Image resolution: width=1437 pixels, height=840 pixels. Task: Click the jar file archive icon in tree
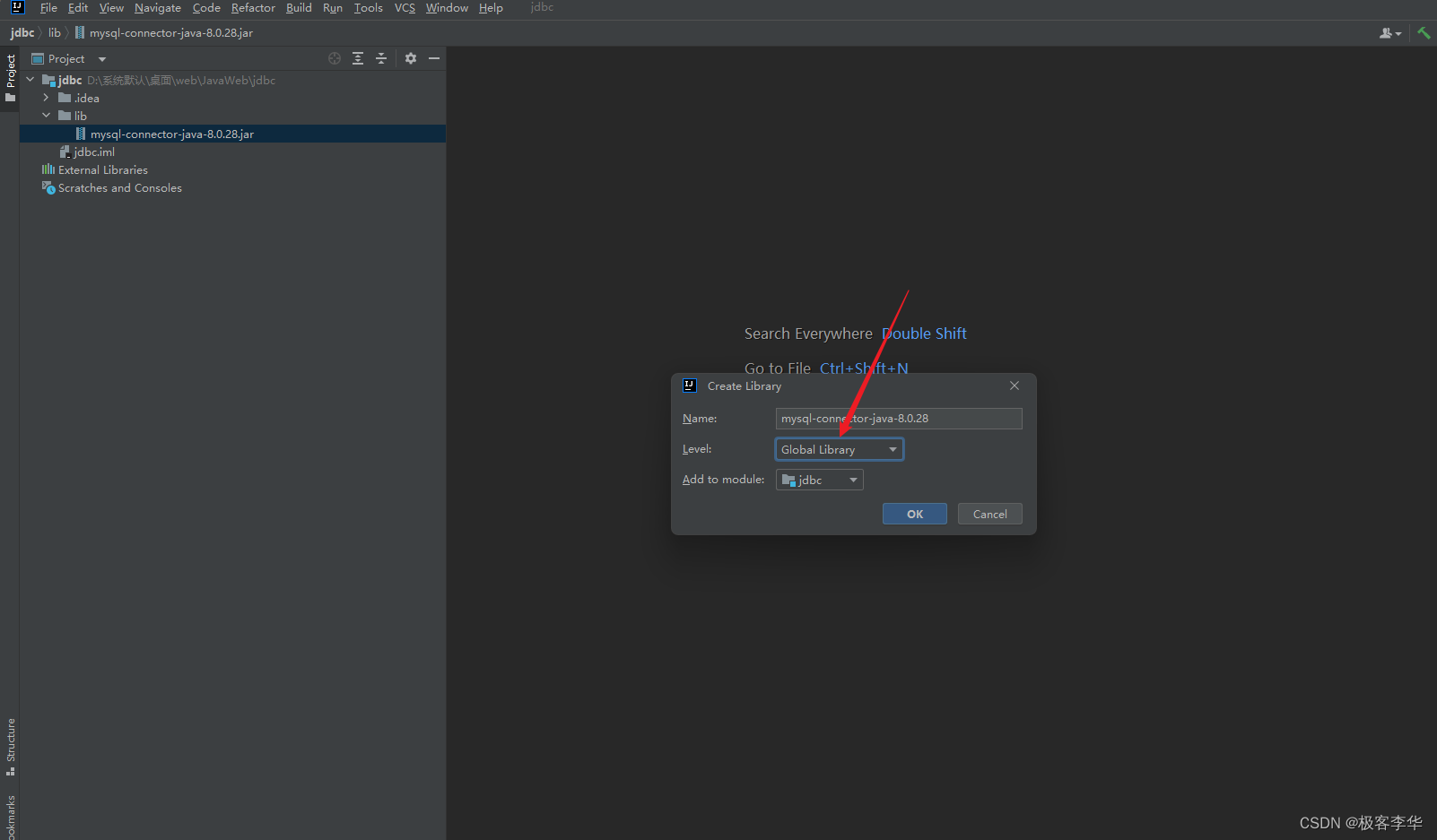pos(81,134)
